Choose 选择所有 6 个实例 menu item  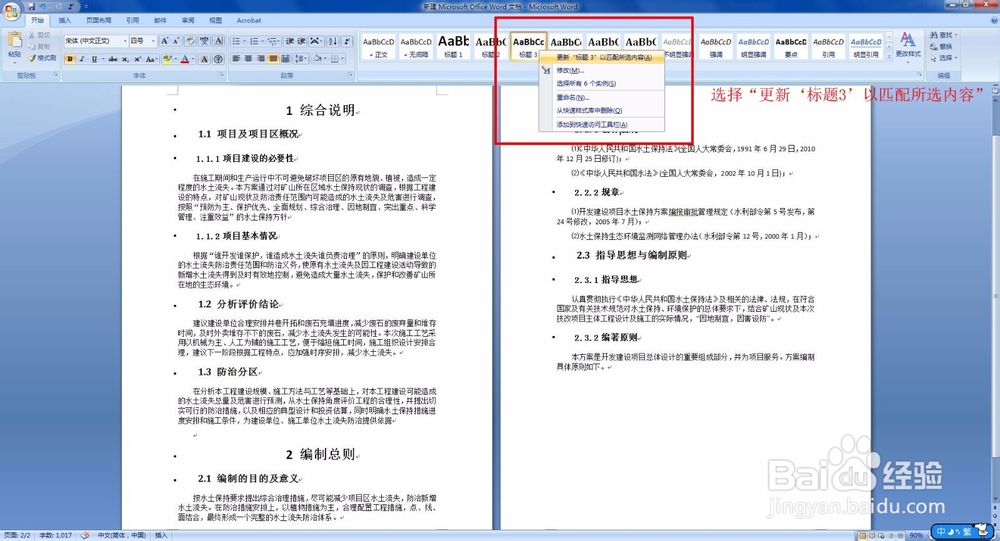[x=602, y=84]
